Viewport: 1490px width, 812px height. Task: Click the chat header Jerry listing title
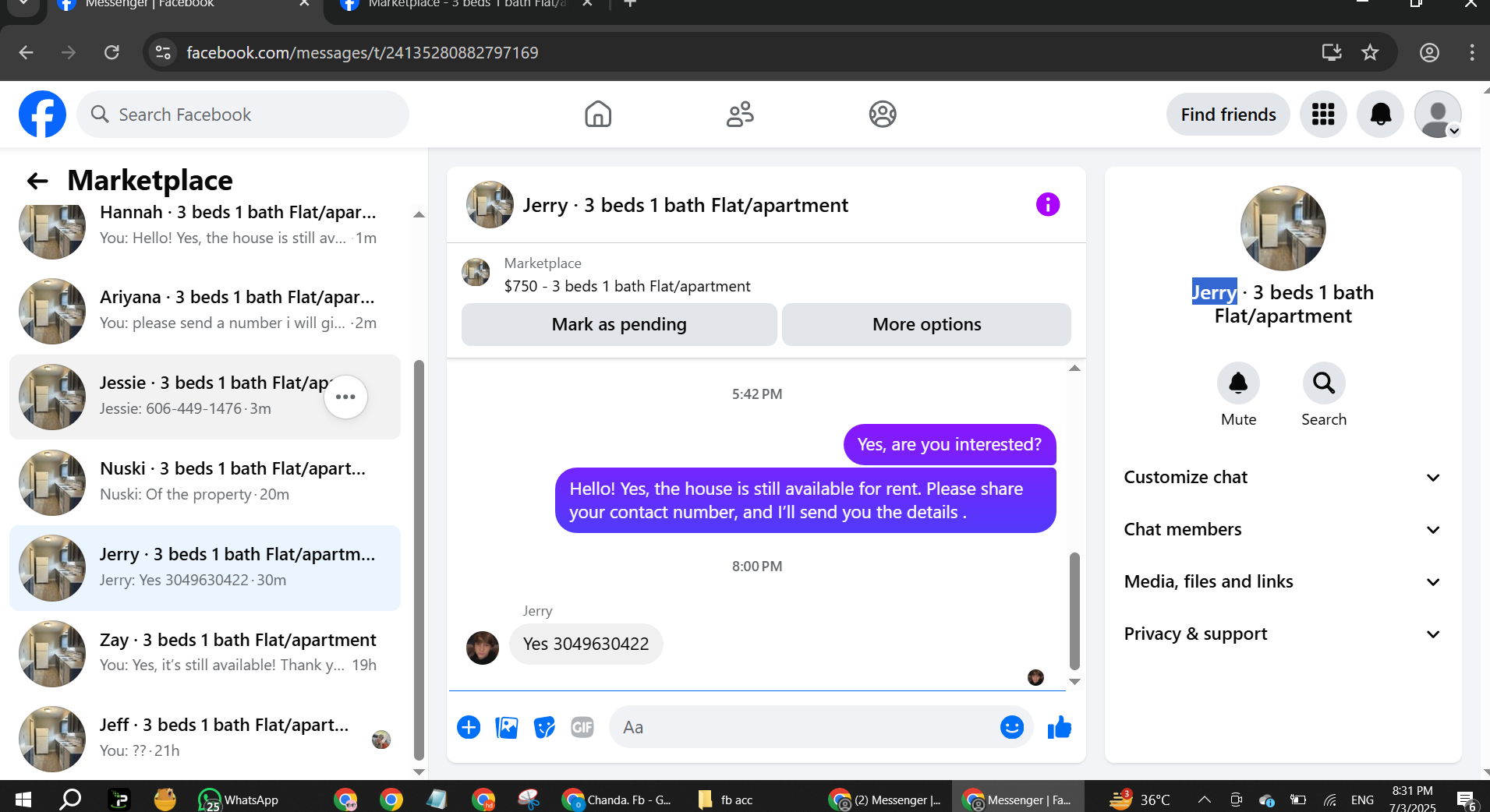tap(685, 205)
